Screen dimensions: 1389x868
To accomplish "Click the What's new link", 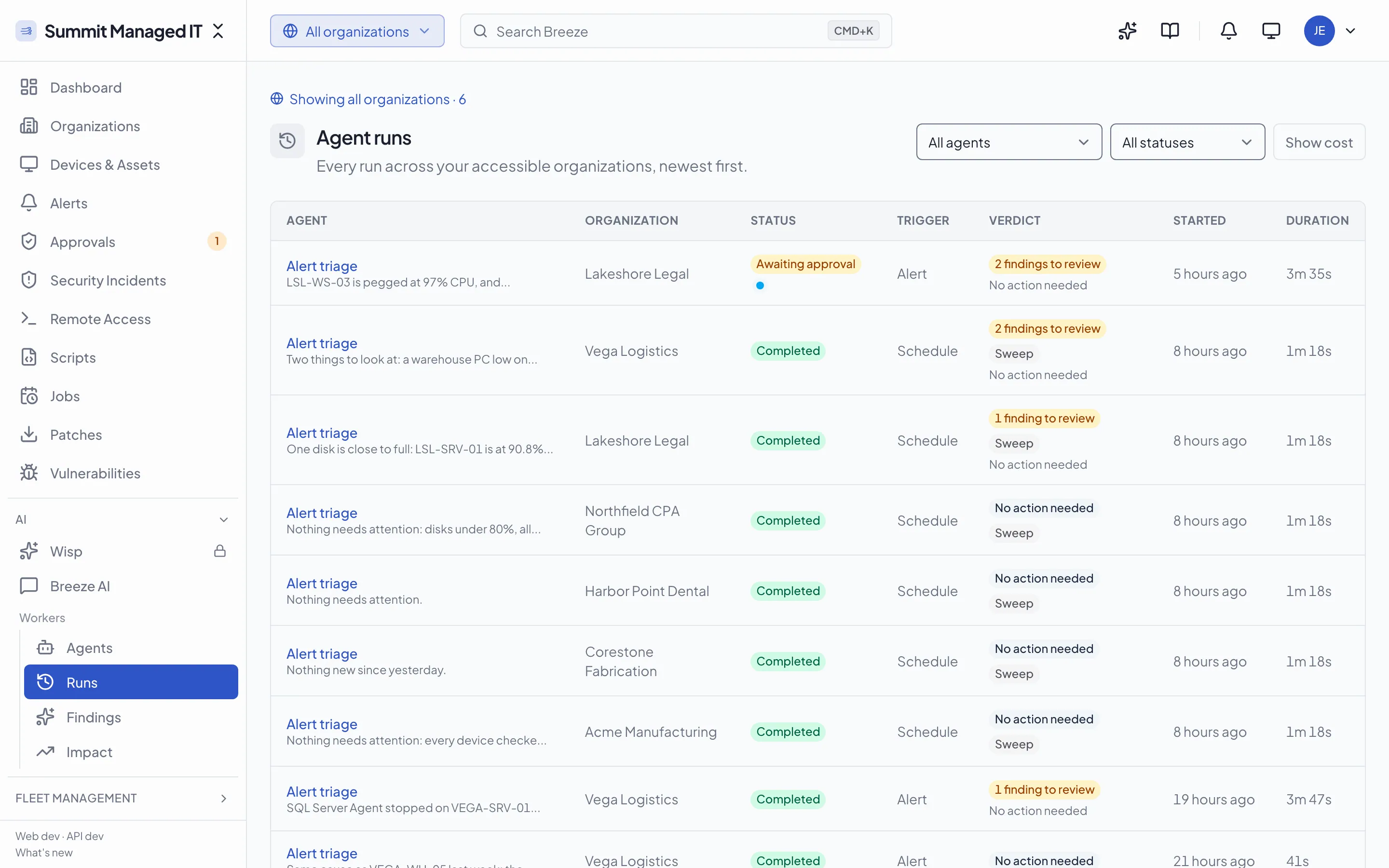I will click(x=44, y=853).
